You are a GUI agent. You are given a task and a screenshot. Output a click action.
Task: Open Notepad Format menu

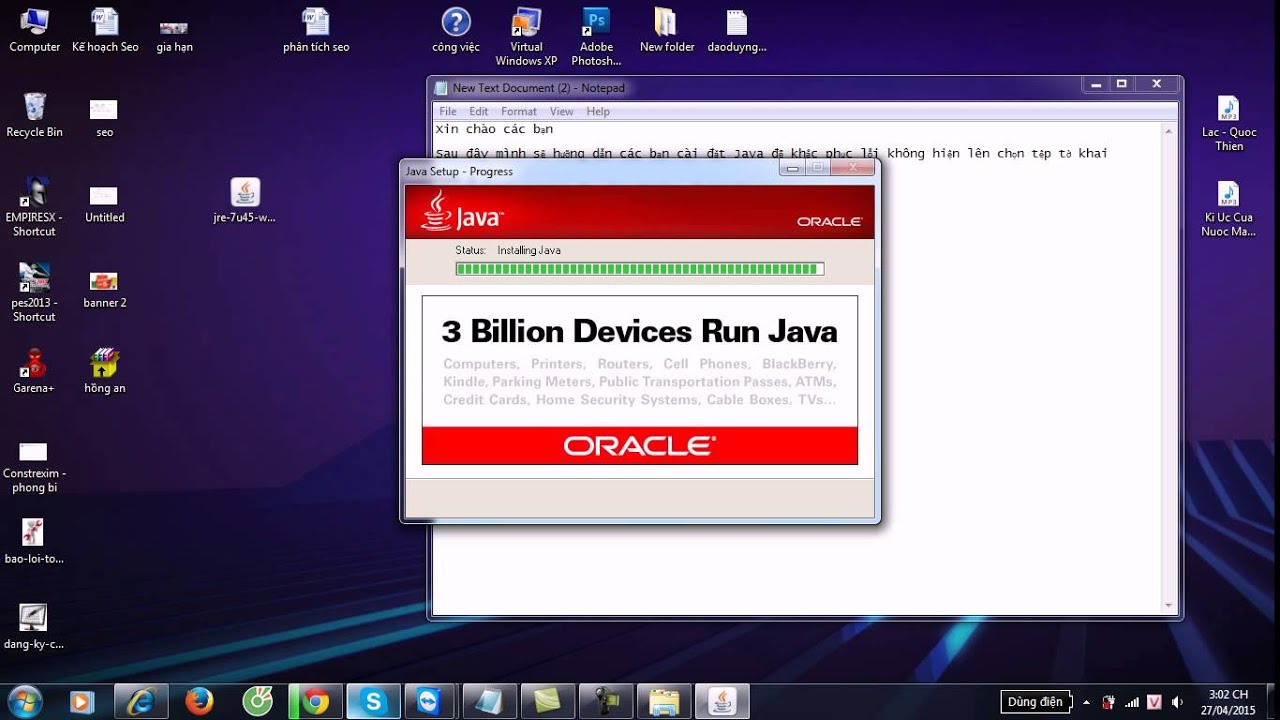[x=519, y=111]
